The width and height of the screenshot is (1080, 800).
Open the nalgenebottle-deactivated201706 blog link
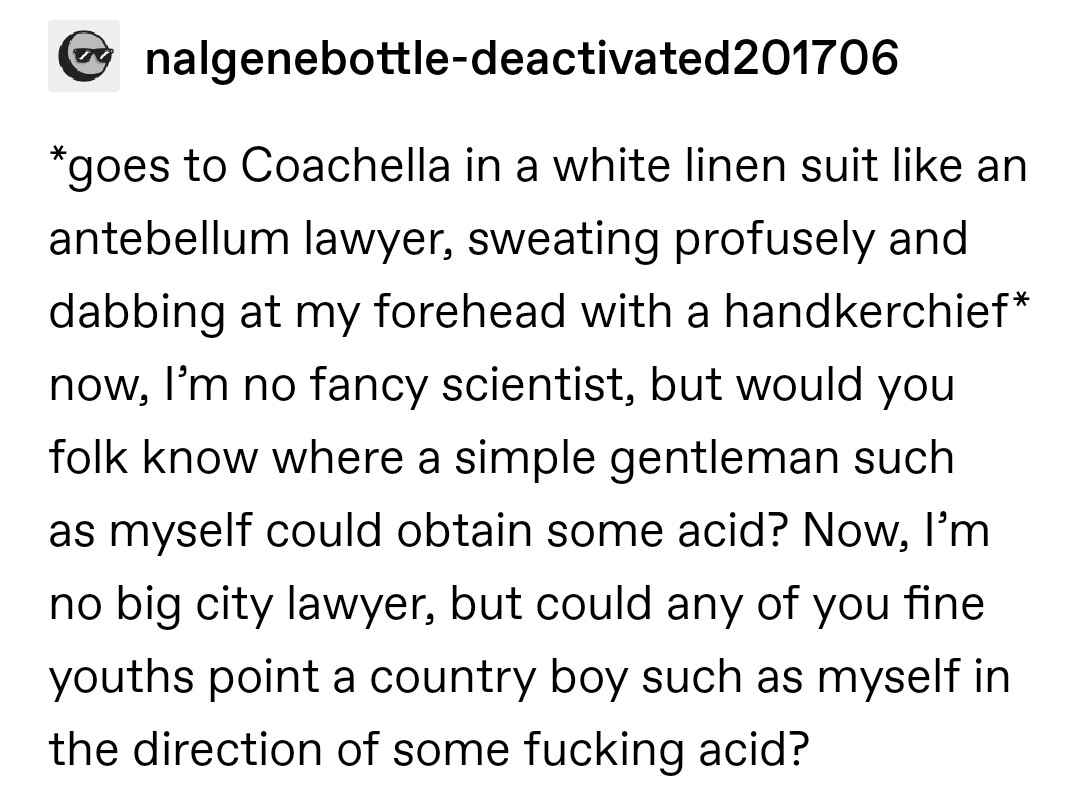(x=521, y=58)
